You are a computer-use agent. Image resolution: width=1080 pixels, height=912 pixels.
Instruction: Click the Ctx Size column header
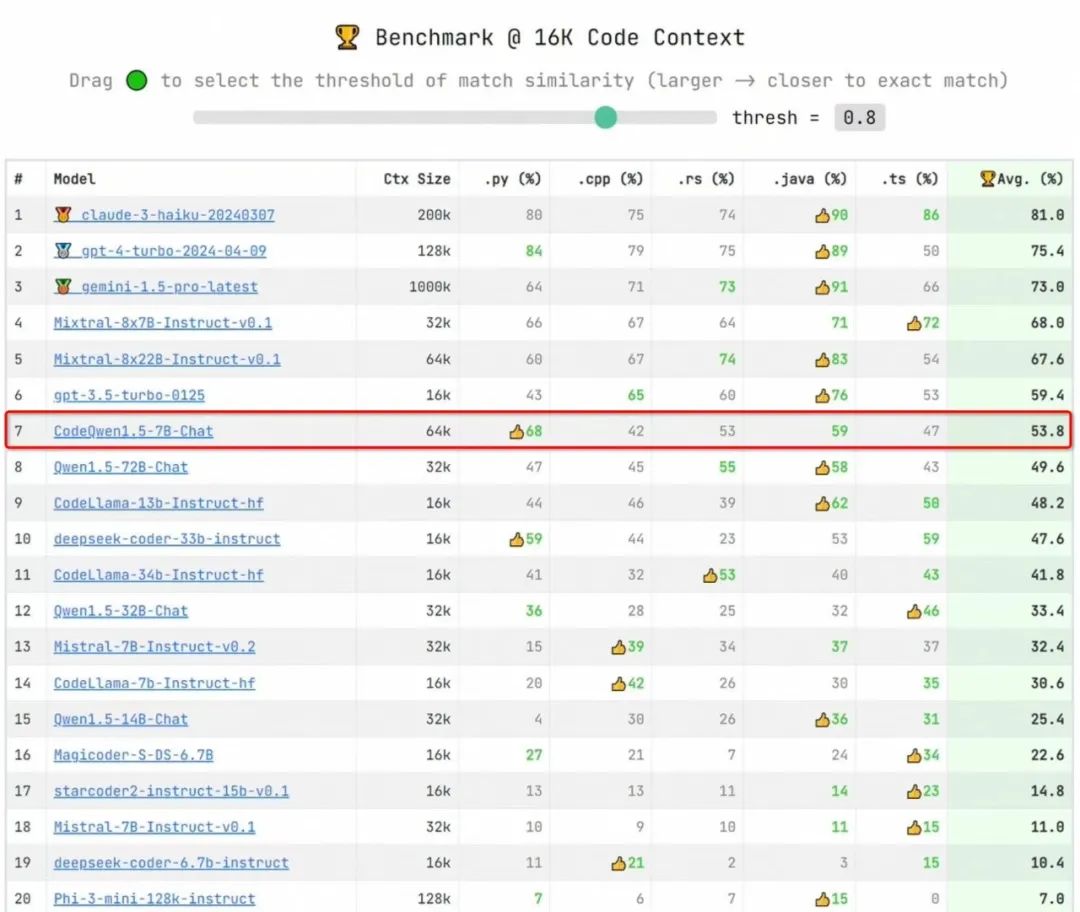pos(417,179)
